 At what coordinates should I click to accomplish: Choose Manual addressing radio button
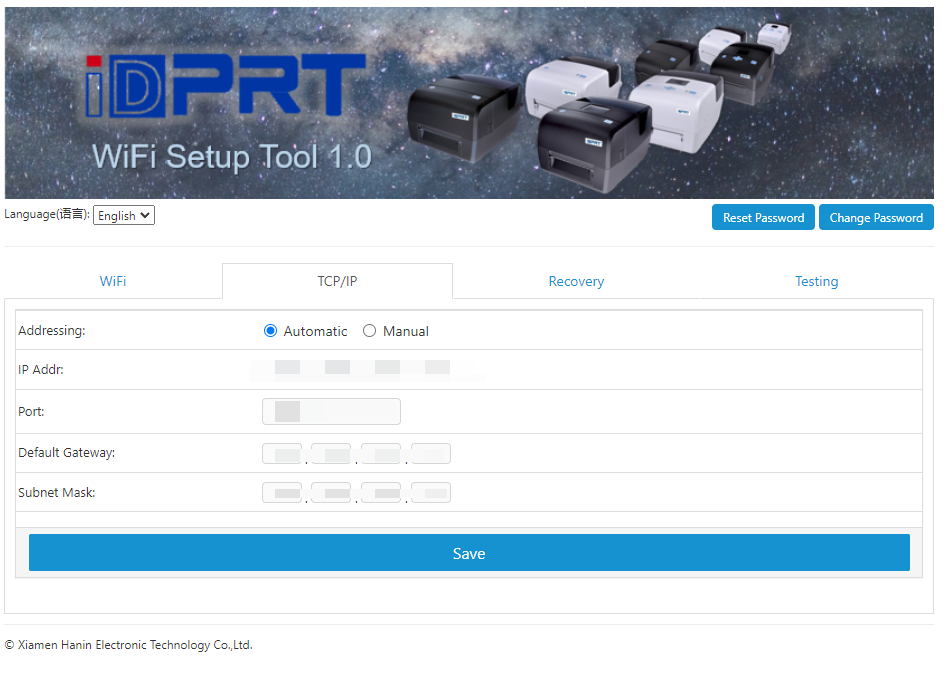pos(369,331)
